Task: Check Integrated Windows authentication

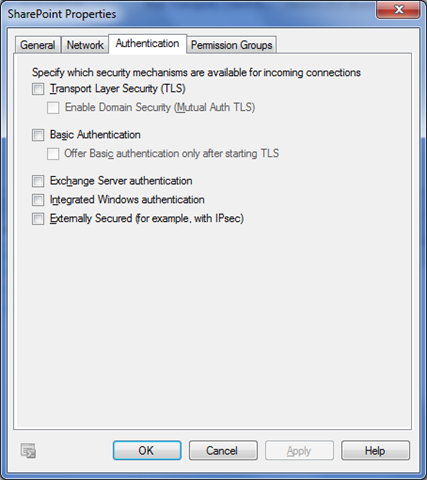Action: (x=38, y=200)
